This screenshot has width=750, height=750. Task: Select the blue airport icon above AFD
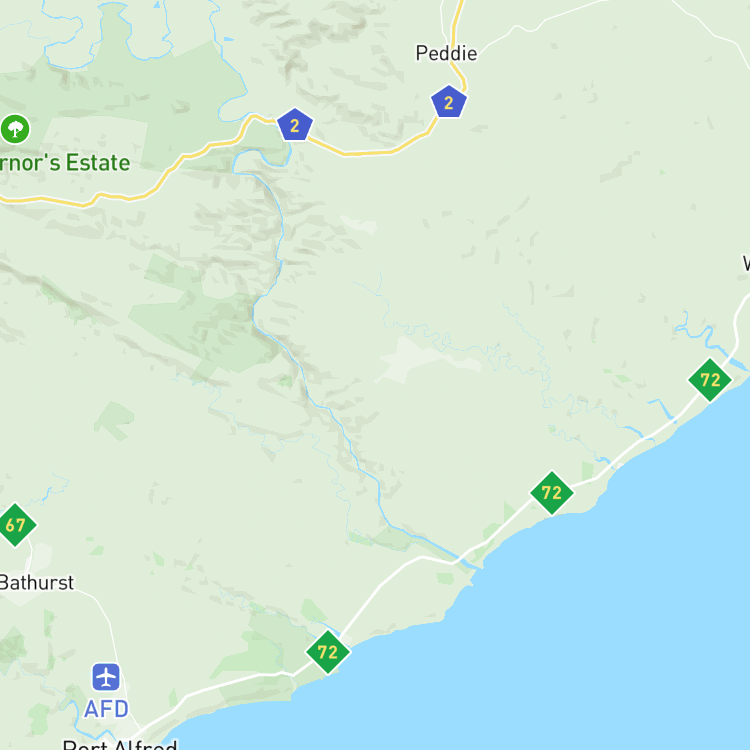[106, 677]
